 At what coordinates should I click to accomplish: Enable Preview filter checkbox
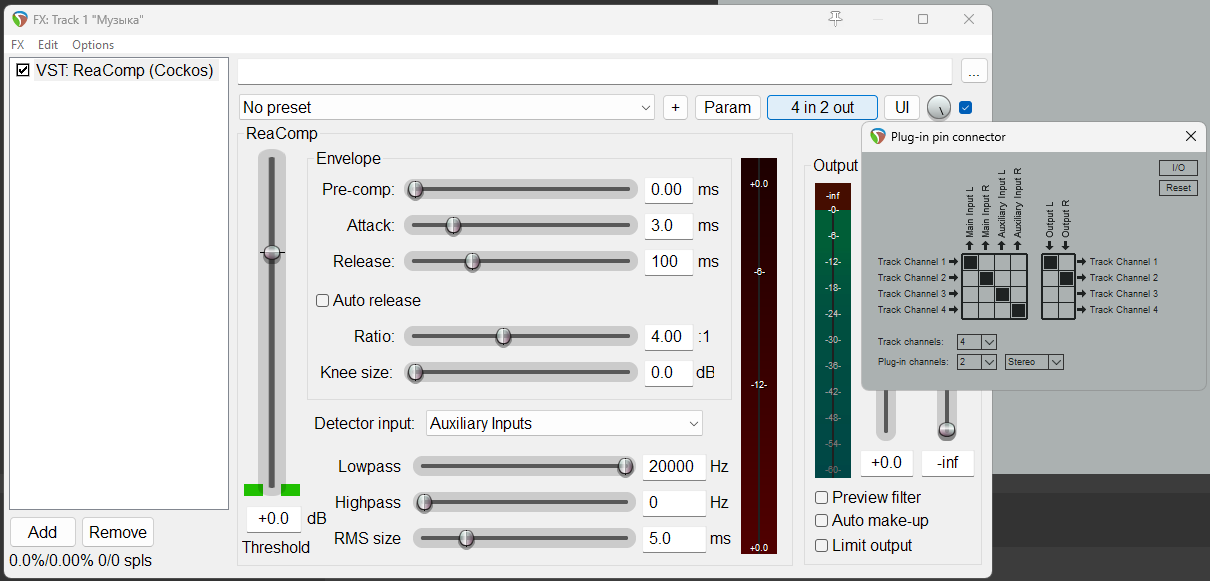pyautogui.click(x=821, y=497)
